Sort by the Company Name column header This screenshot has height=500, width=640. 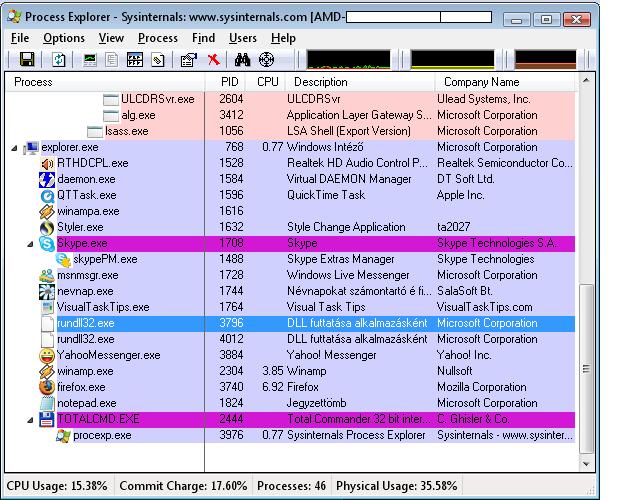click(505, 82)
